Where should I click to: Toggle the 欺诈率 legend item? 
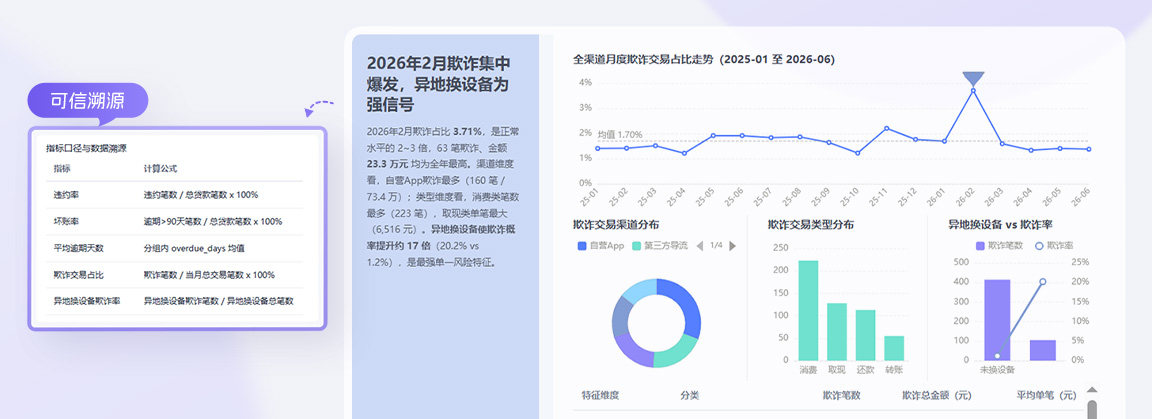pyautogui.click(x=1054, y=246)
